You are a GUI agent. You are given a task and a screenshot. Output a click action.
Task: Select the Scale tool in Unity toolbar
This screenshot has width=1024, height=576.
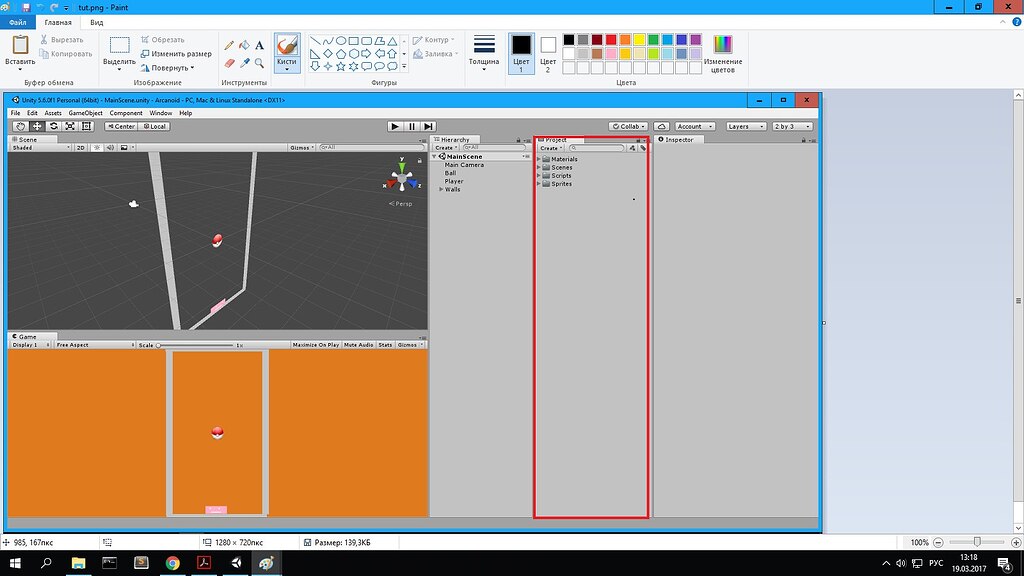click(x=70, y=127)
